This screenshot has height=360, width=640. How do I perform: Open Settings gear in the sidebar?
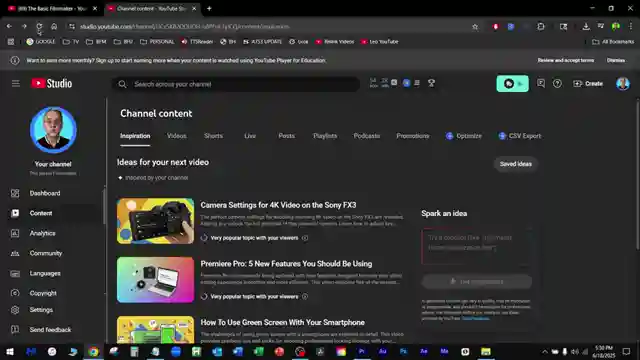point(15,310)
